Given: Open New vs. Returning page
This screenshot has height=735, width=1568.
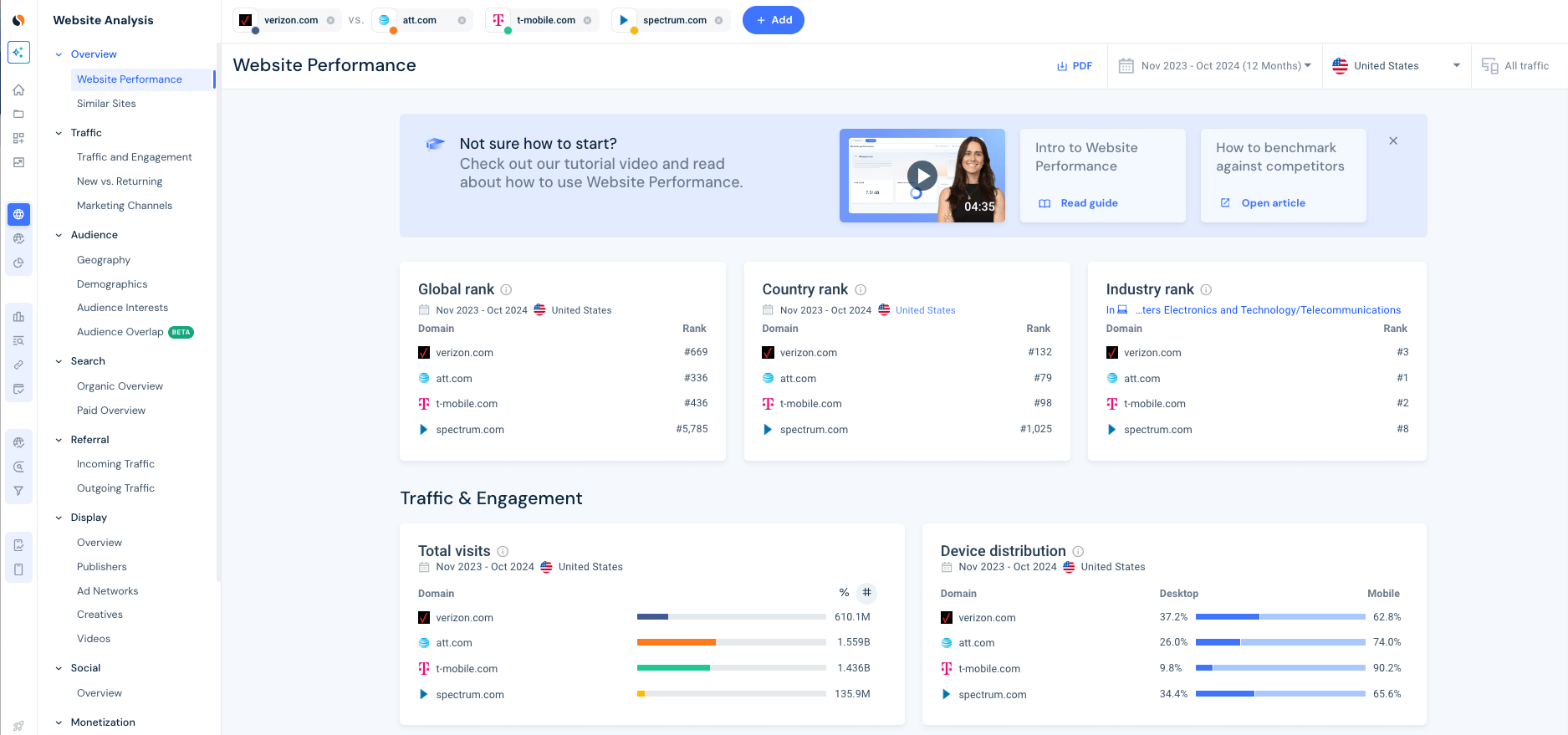Looking at the screenshot, I should pyautogui.click(x=120, y=181).
